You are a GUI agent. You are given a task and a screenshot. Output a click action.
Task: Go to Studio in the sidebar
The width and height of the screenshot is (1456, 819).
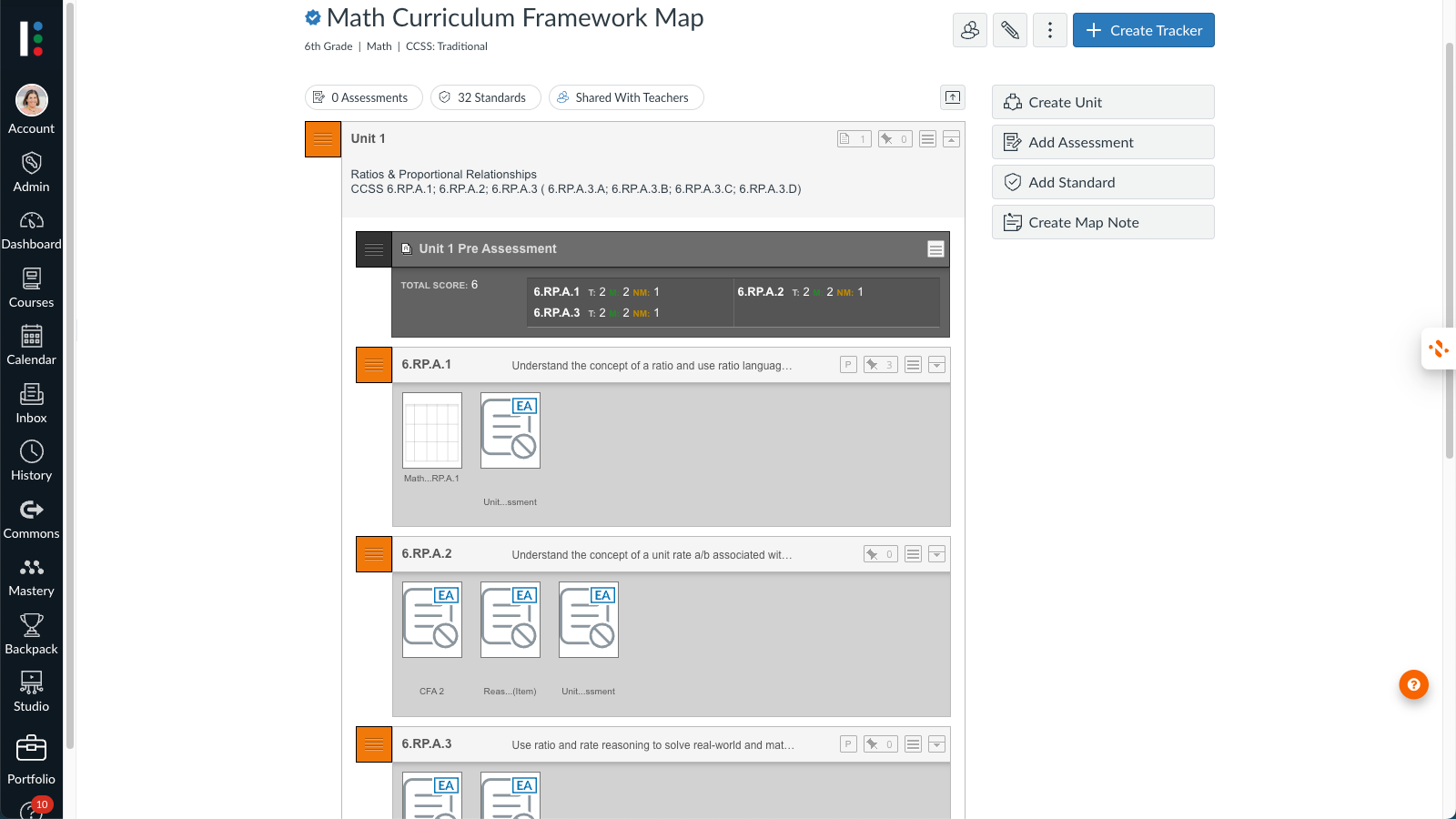(x=31, y=693)
